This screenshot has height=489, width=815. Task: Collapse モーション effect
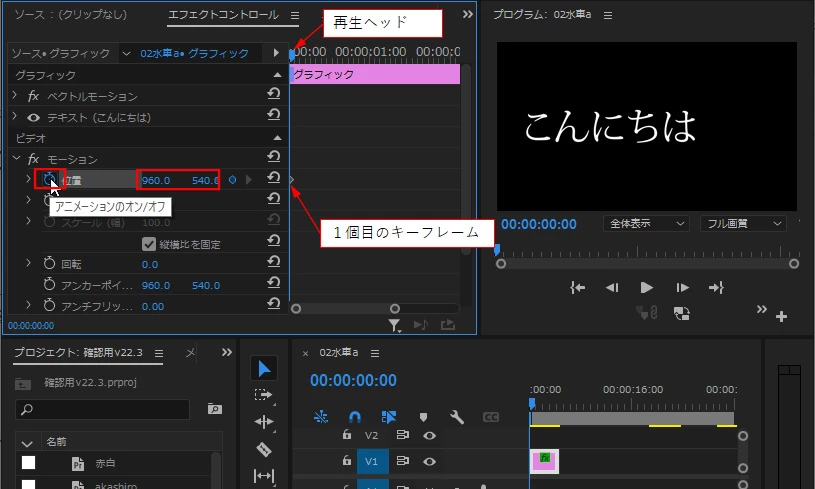[x=16, y=157]
